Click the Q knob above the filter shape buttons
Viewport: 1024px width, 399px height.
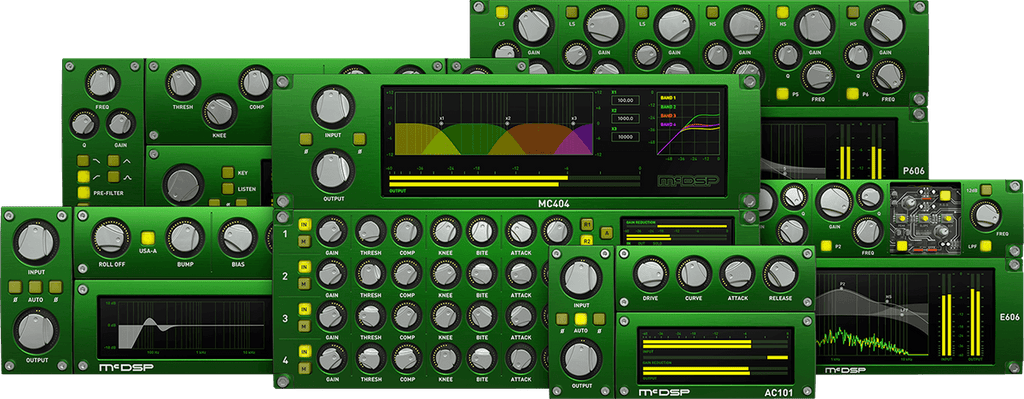(x=84, y=123)
